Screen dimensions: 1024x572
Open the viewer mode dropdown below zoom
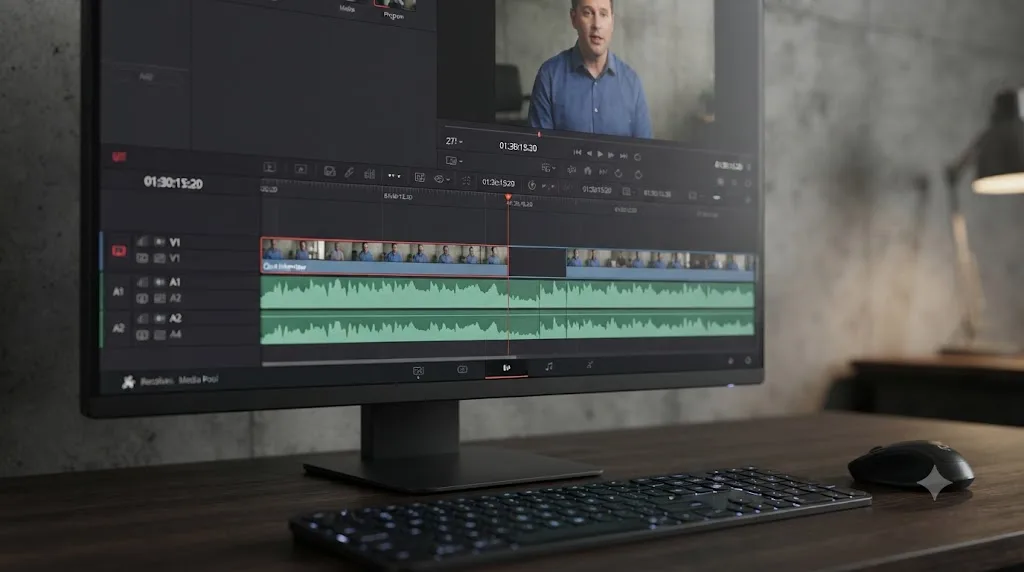pyautogui.click(x=454, y=160)
